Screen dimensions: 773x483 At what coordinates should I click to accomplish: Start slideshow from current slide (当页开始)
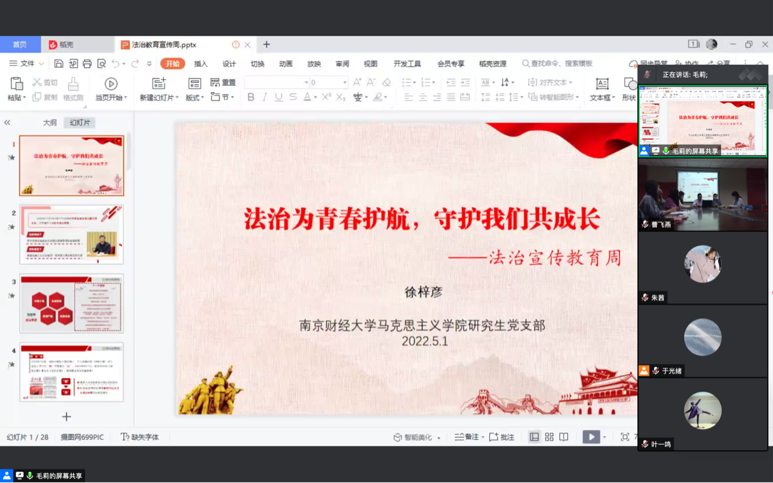coord(111,89)
